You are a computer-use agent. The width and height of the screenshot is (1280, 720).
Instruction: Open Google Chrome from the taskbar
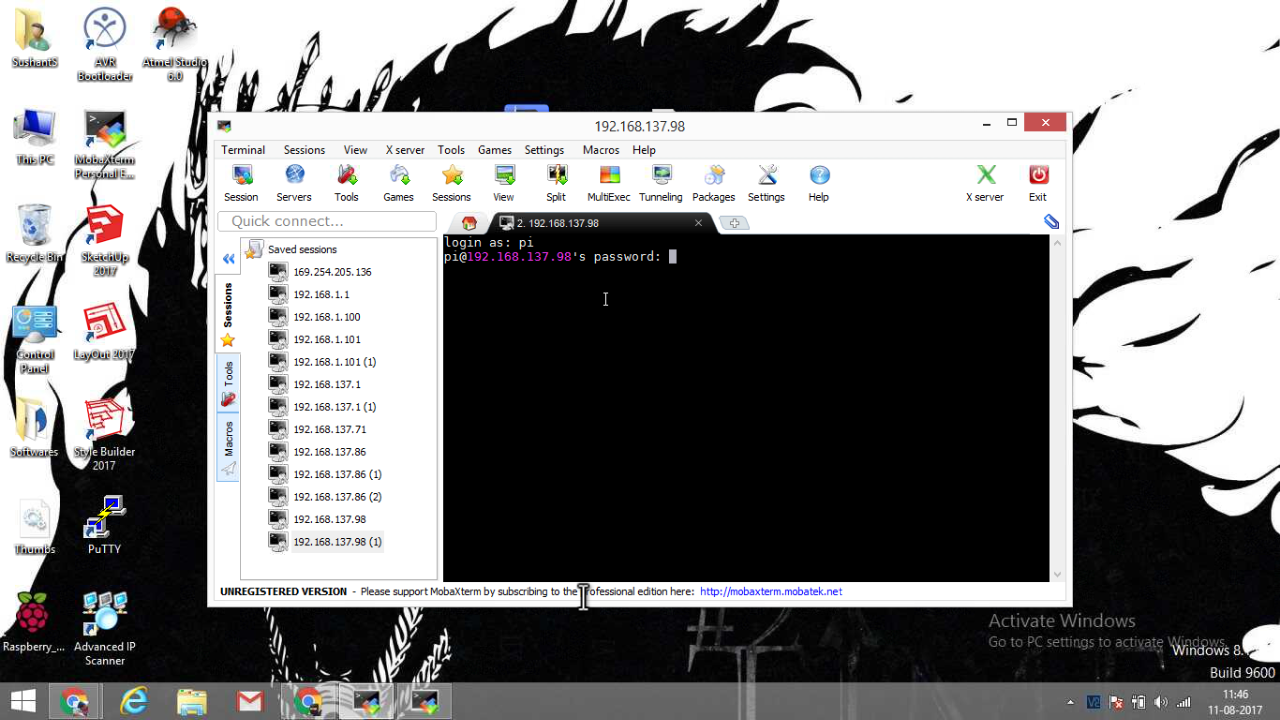point(76,700)
